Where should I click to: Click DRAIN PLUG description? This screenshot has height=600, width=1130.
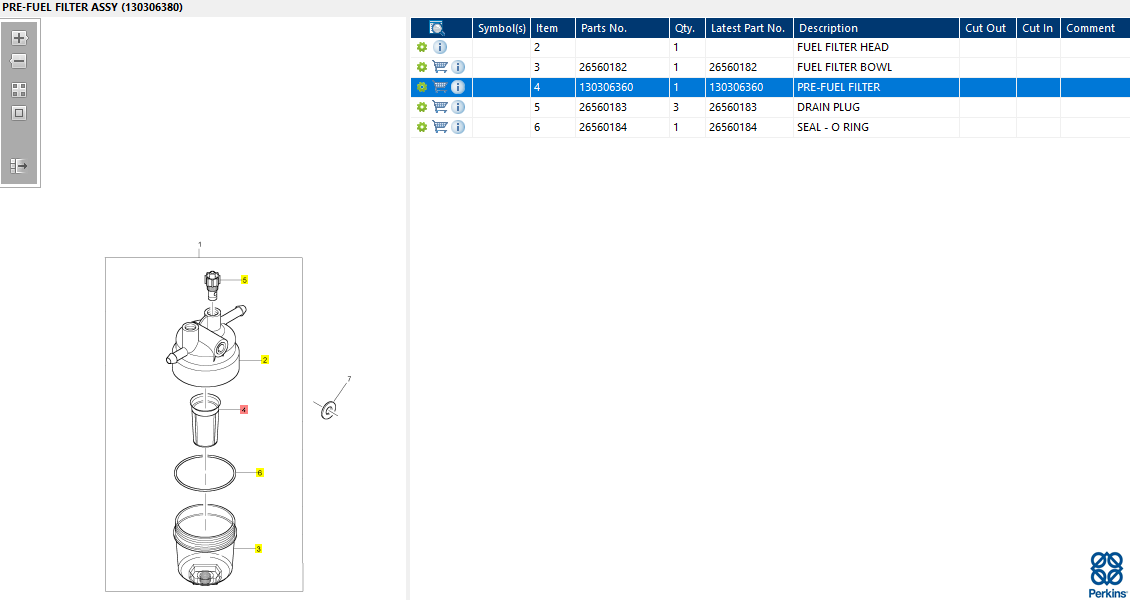pyautogui.click(x=828, y=107)
